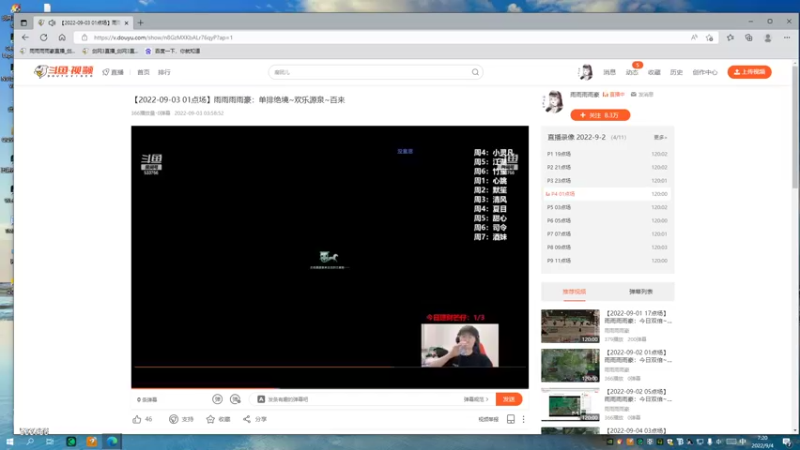Open the Windows Start button
800x450 pixels.
coord(10,442)
